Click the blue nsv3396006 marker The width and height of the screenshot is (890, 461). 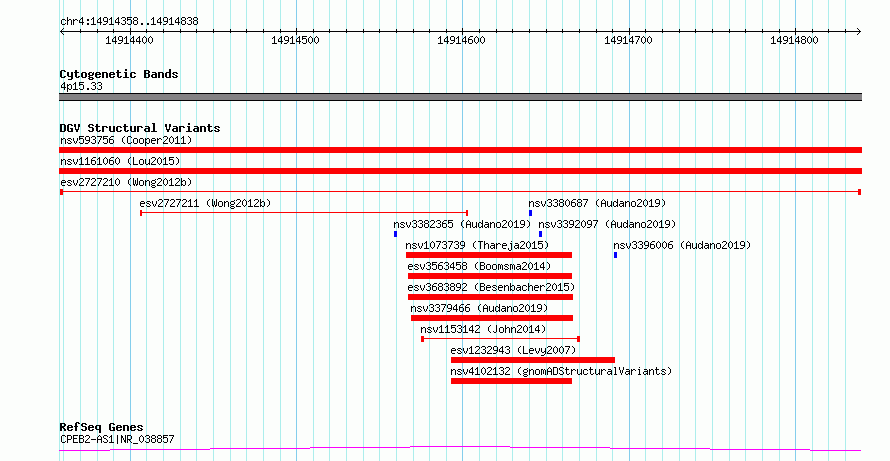[x=615, y=255]
